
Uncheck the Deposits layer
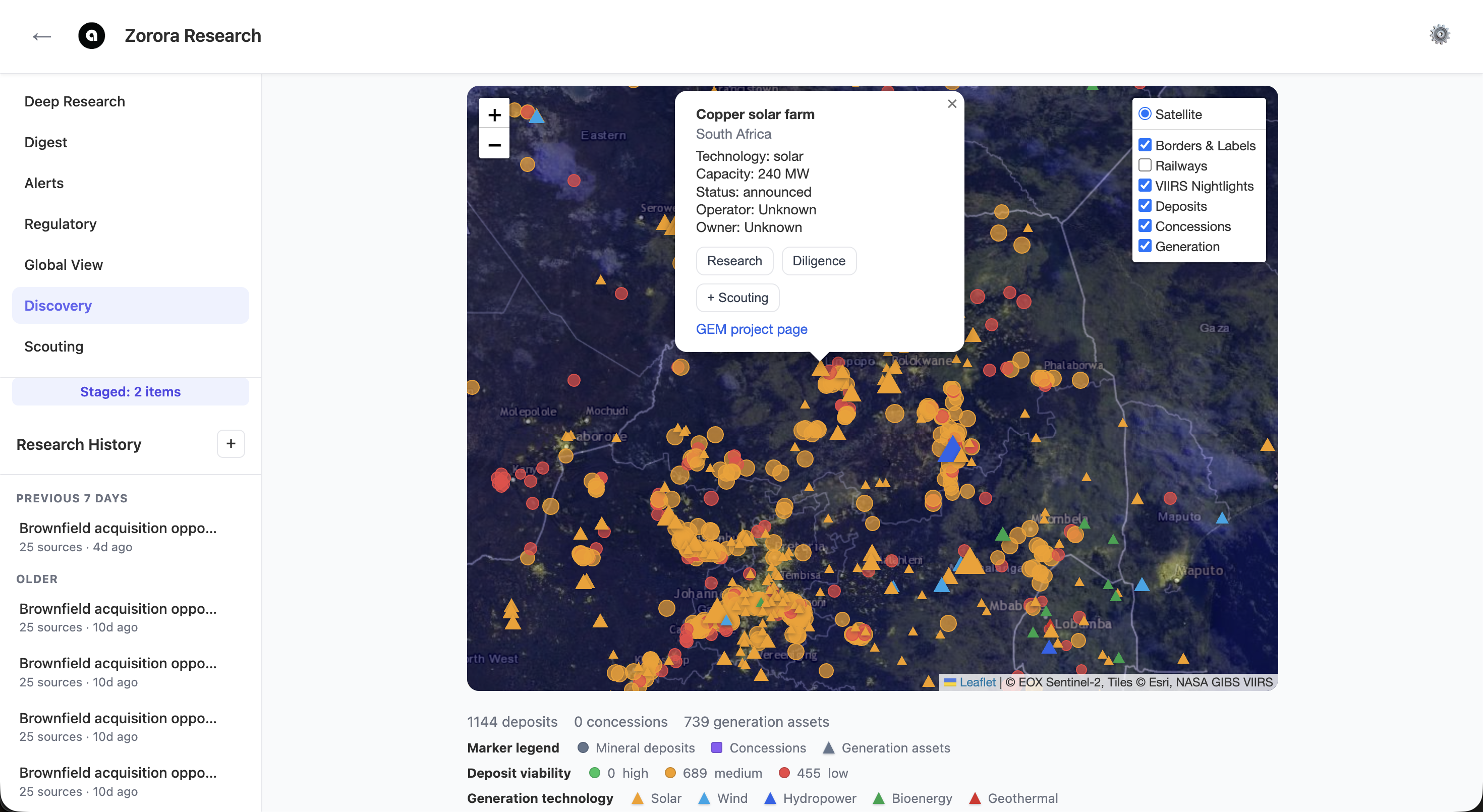tap(1145, 205)
